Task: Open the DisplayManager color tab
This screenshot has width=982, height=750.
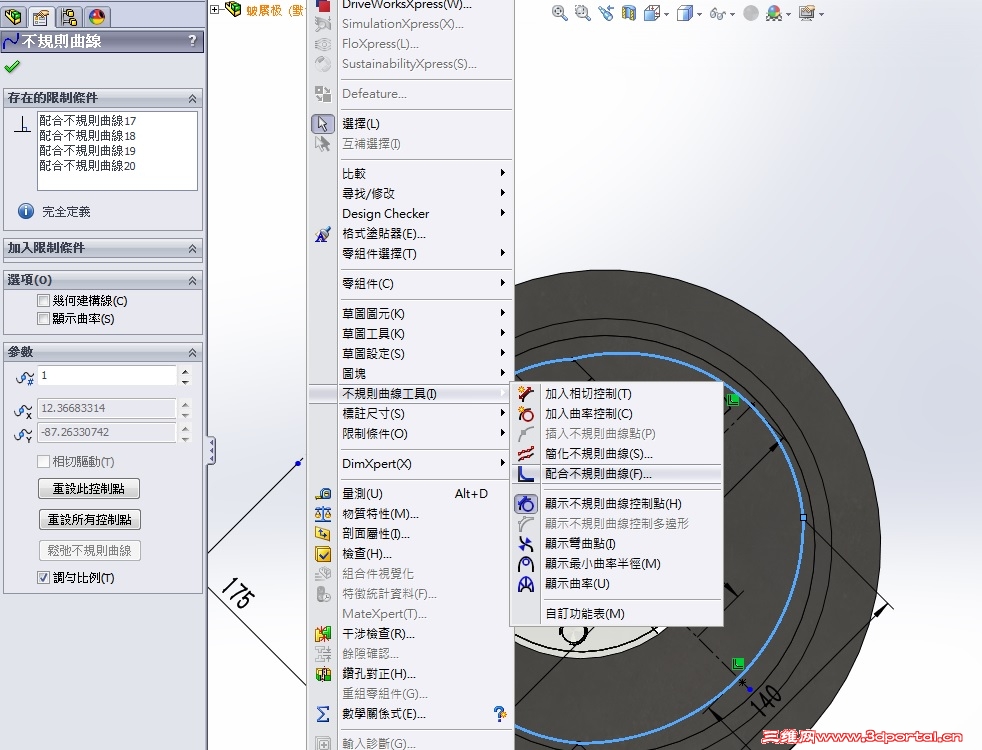Action: [x=96, y=16]
